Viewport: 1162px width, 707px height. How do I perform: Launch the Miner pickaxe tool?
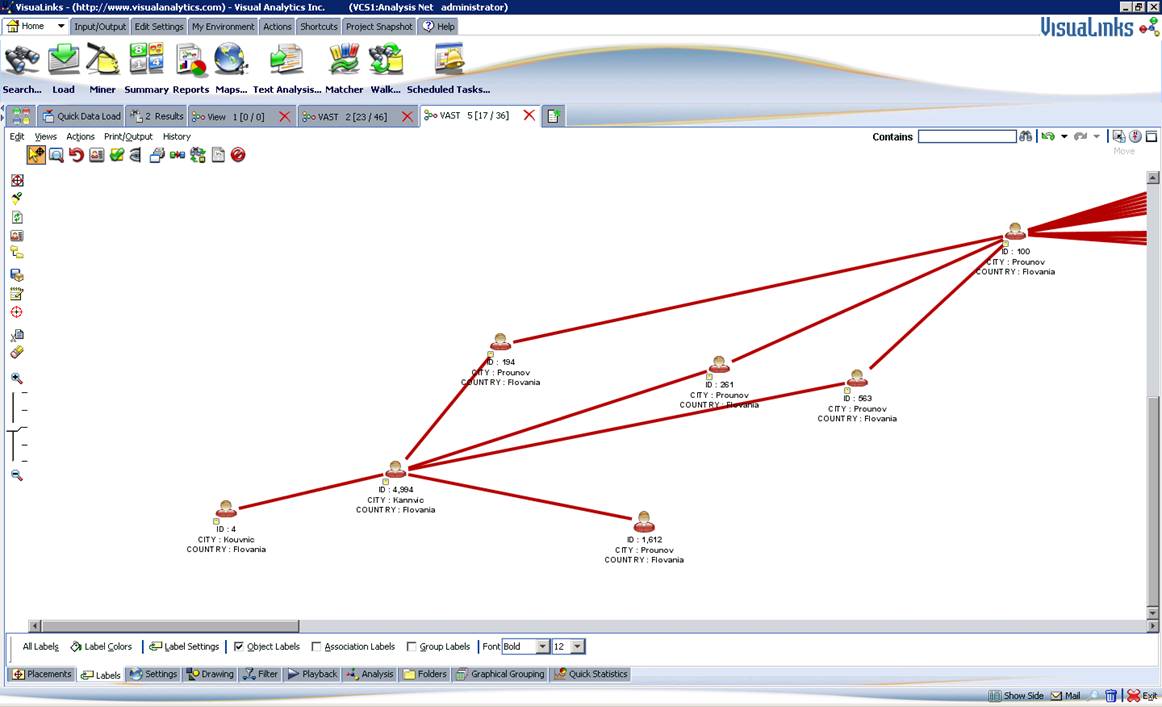pyautogui.click(x=102, y=59)
